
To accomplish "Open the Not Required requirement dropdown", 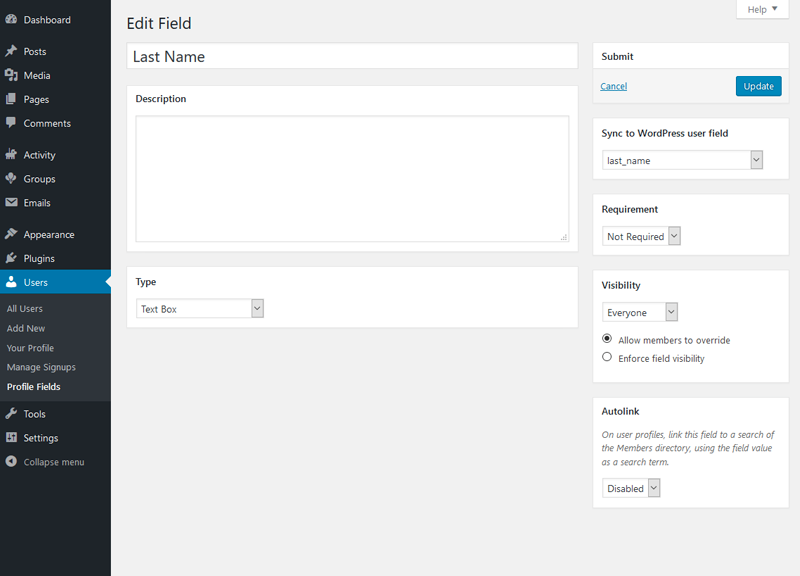I will pyautogui.click(x=641, y=236).
